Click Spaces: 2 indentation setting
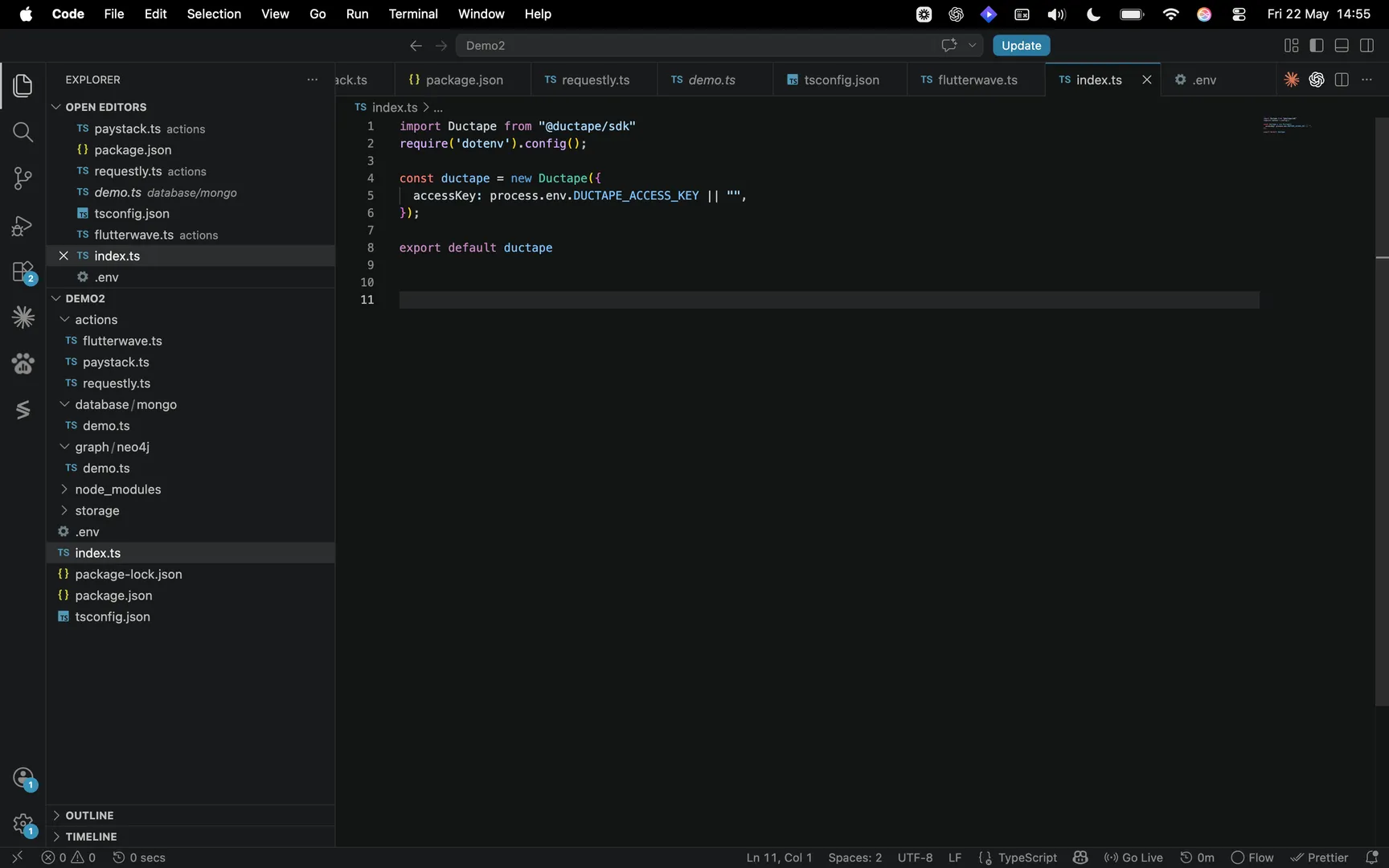1389x868 pixels. click(x=854, y=858)
